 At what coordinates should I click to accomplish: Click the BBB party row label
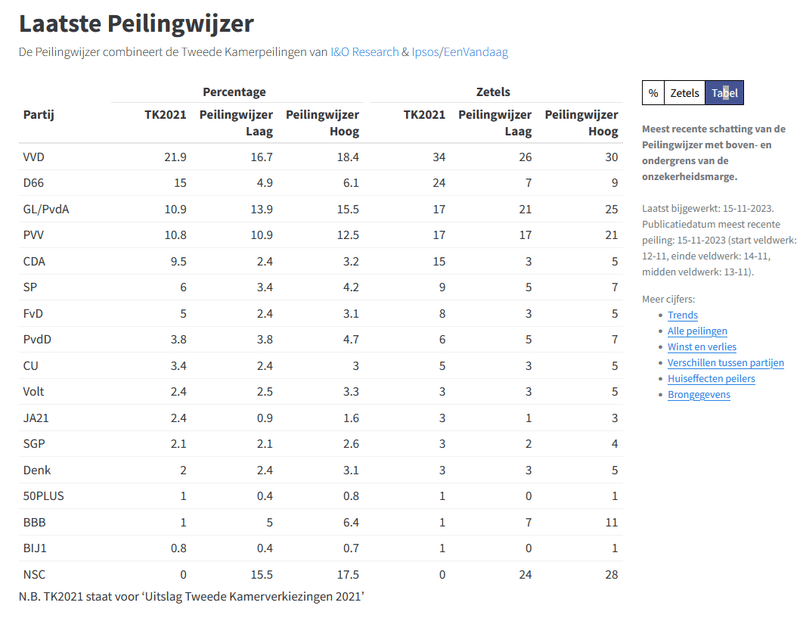(x=33, y=522)
